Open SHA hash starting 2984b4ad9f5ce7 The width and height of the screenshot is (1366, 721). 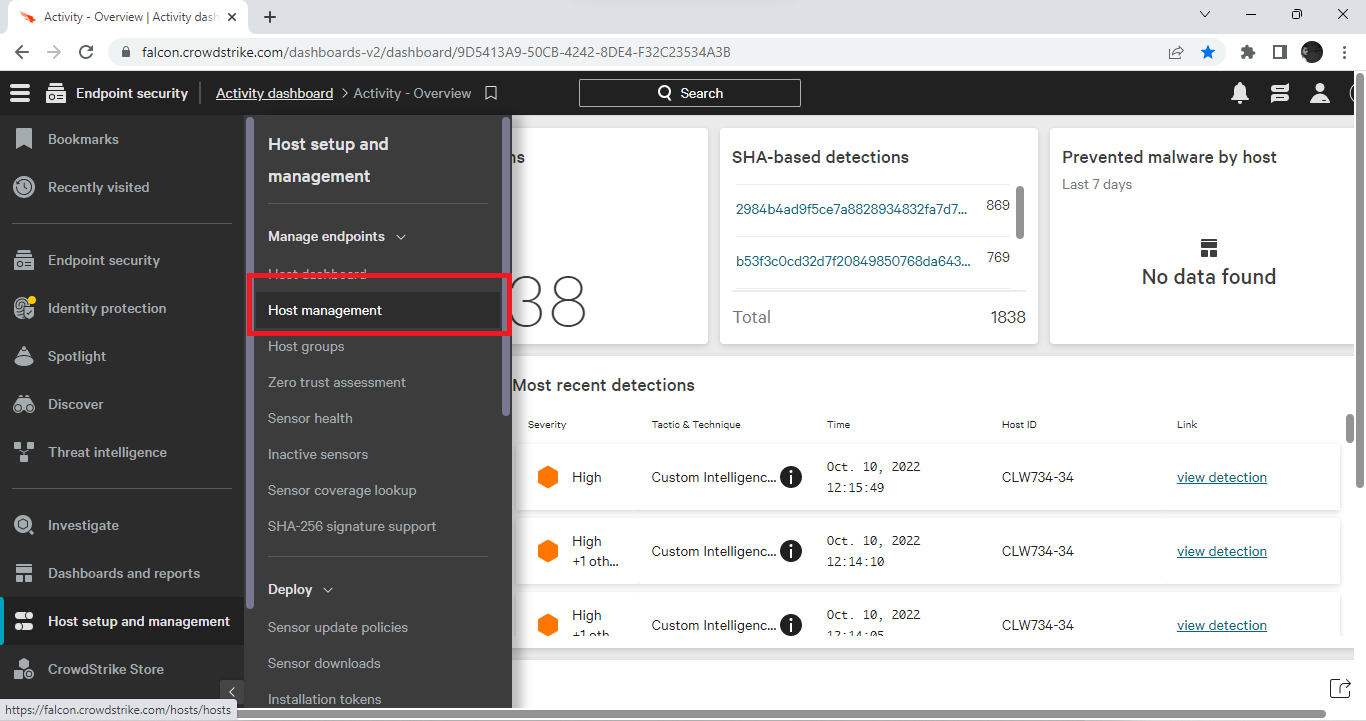(x=852, y=209)
